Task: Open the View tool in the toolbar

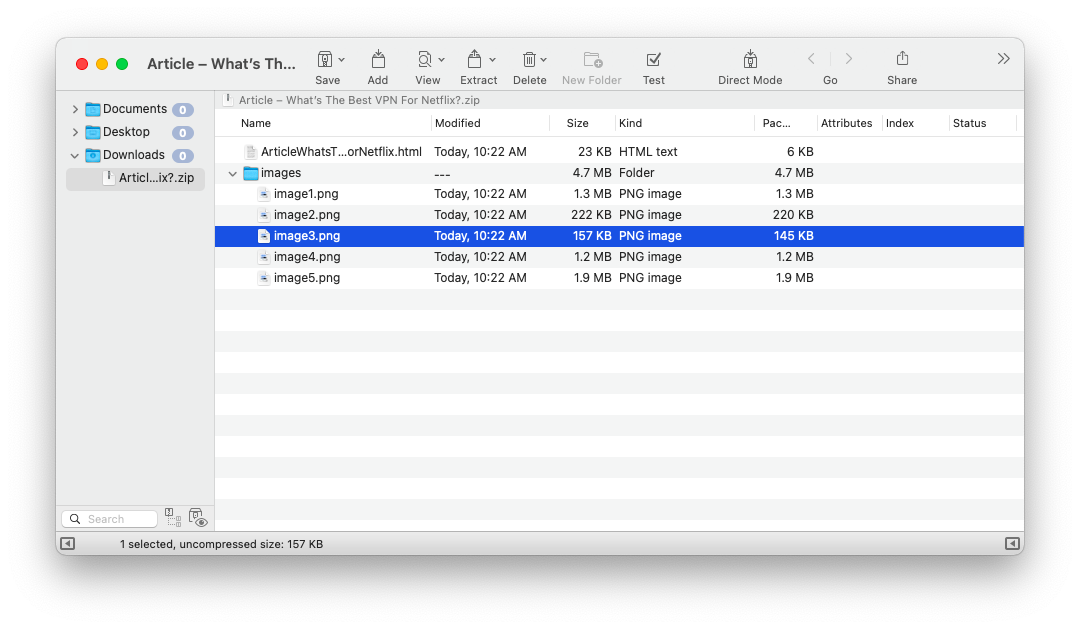Action: (x=424, y=60)
